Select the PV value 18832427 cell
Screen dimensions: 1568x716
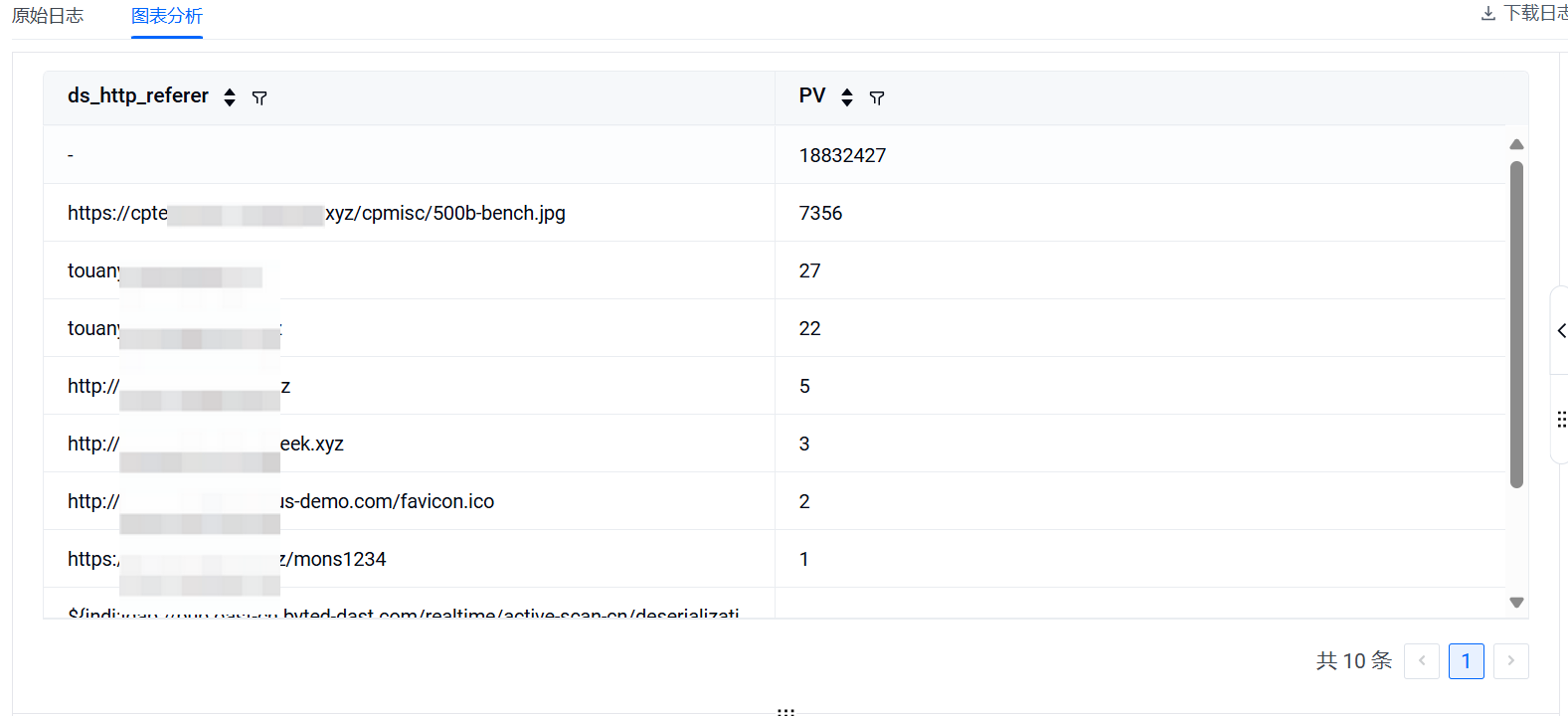coord(842,155)
